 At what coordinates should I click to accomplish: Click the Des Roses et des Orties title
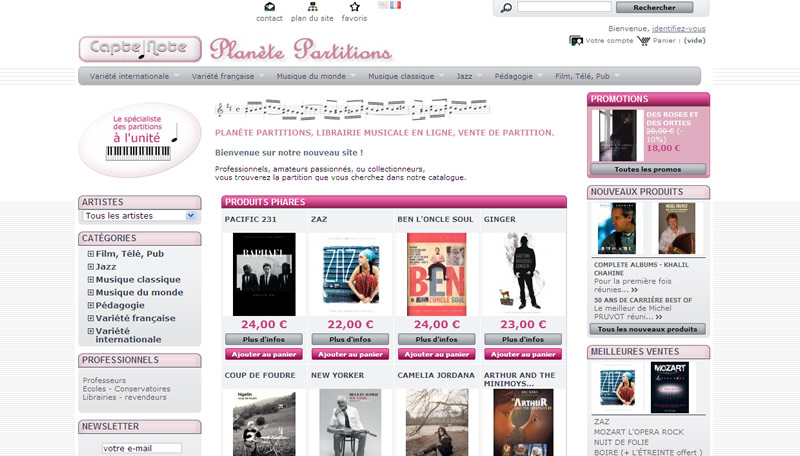coord(672,118)
